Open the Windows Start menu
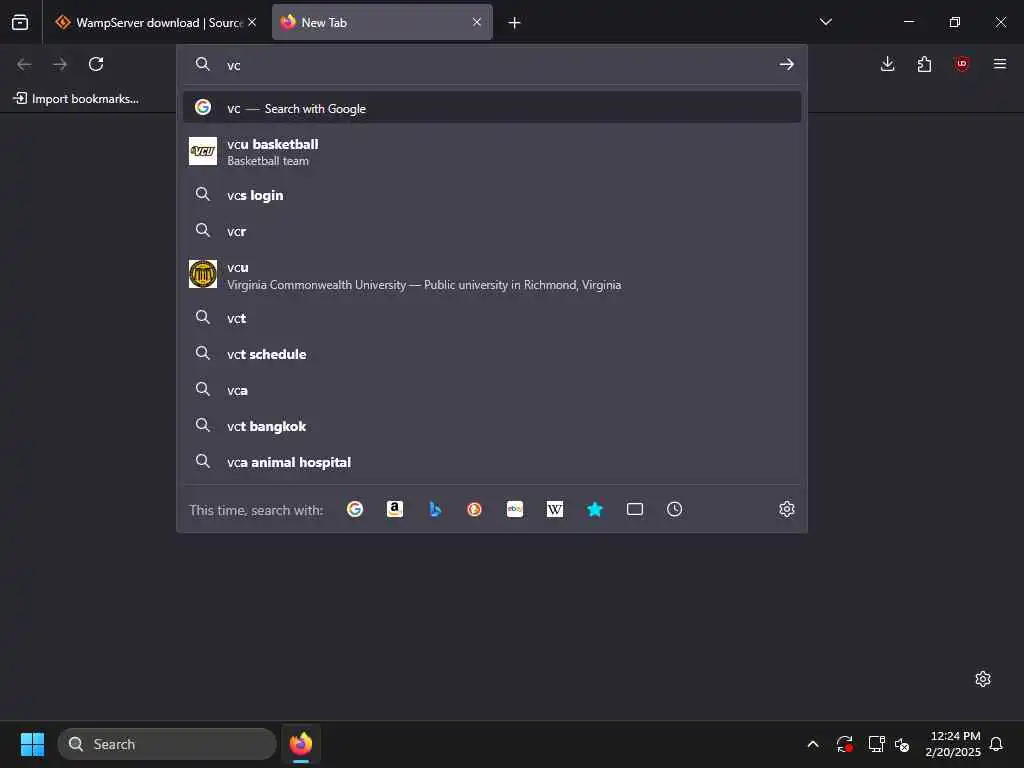This screenshot has height=768, width=1024. tap(32, 744)
